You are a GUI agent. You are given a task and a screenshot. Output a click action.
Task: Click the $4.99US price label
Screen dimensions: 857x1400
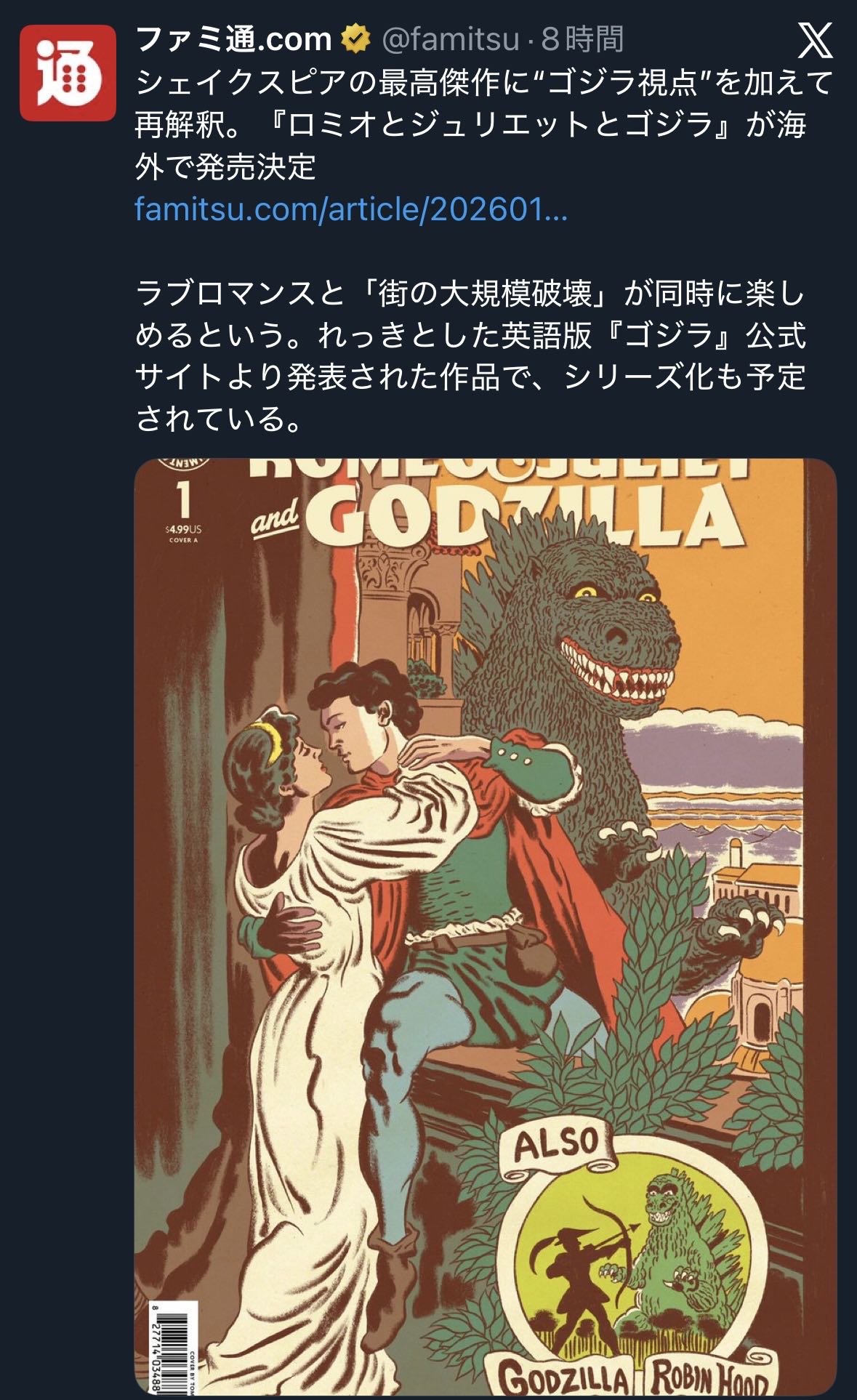pos(183,530)
